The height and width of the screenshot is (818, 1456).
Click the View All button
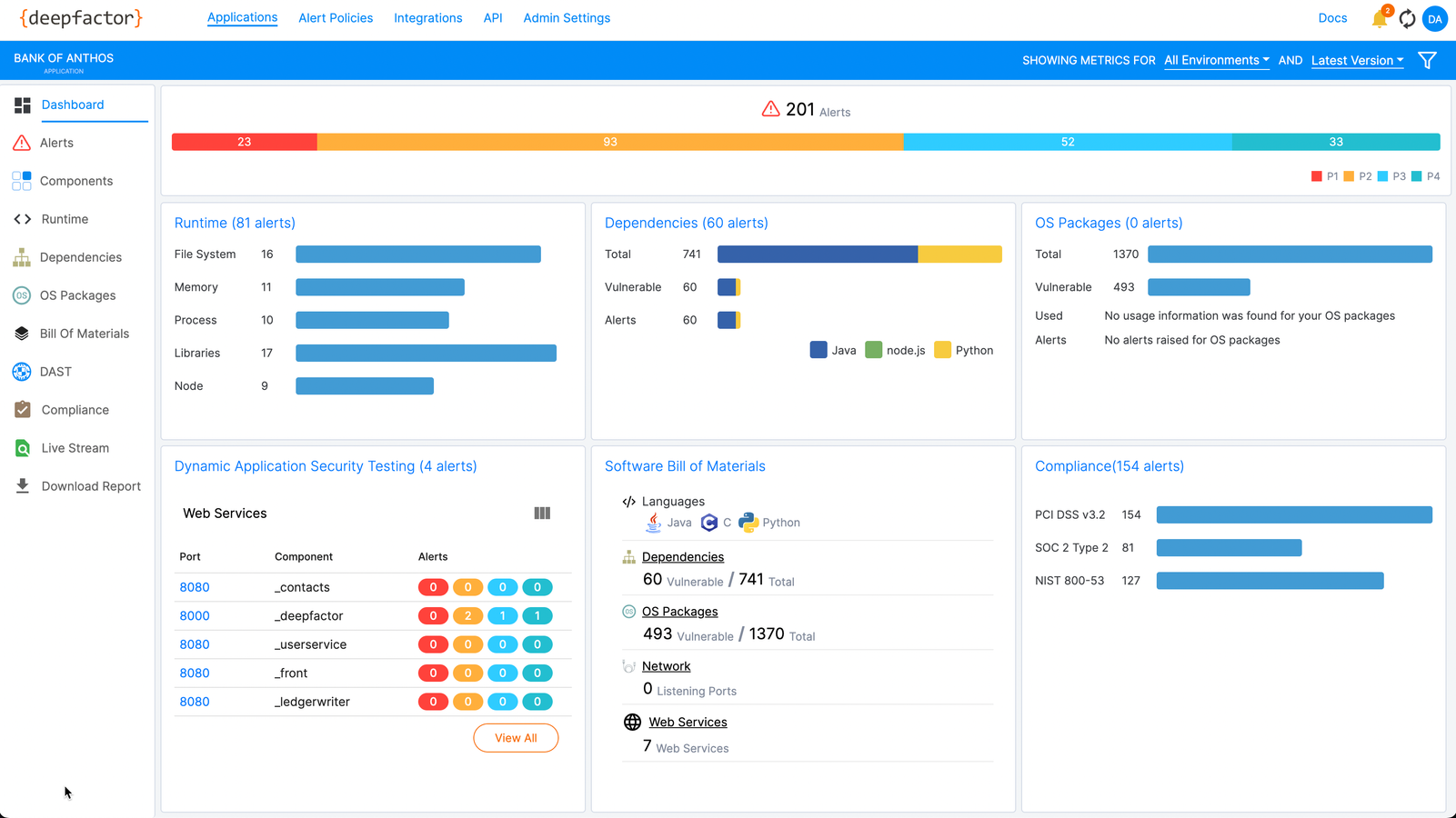coord(516,738)
